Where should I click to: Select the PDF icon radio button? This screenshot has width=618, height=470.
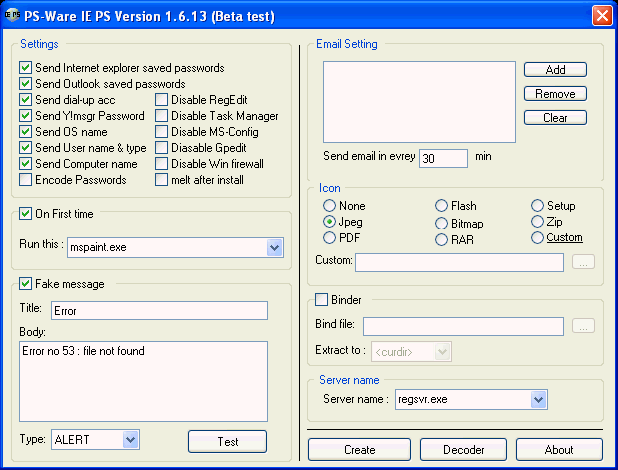pyautogui.click(x=329, y=238)
